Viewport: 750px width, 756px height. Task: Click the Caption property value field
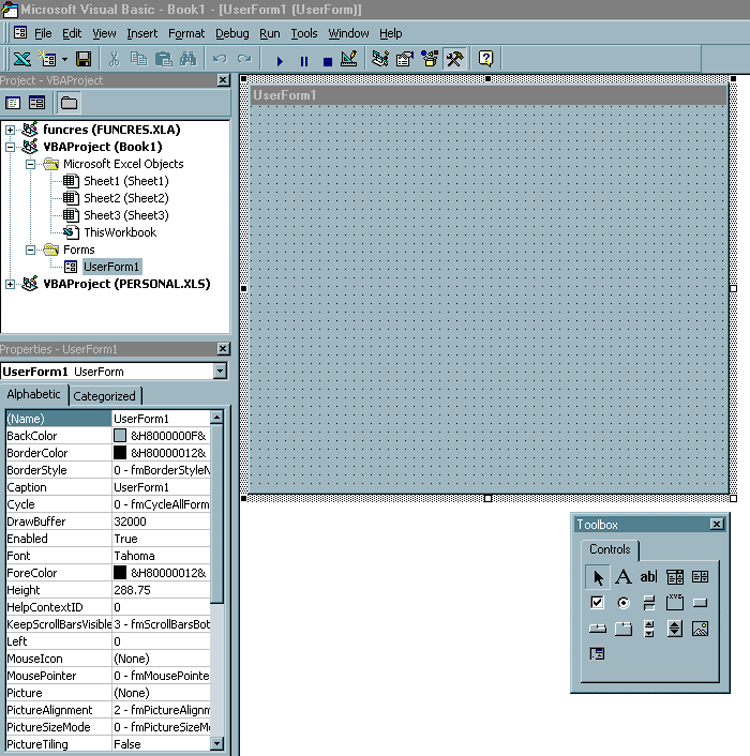point(161,487)
